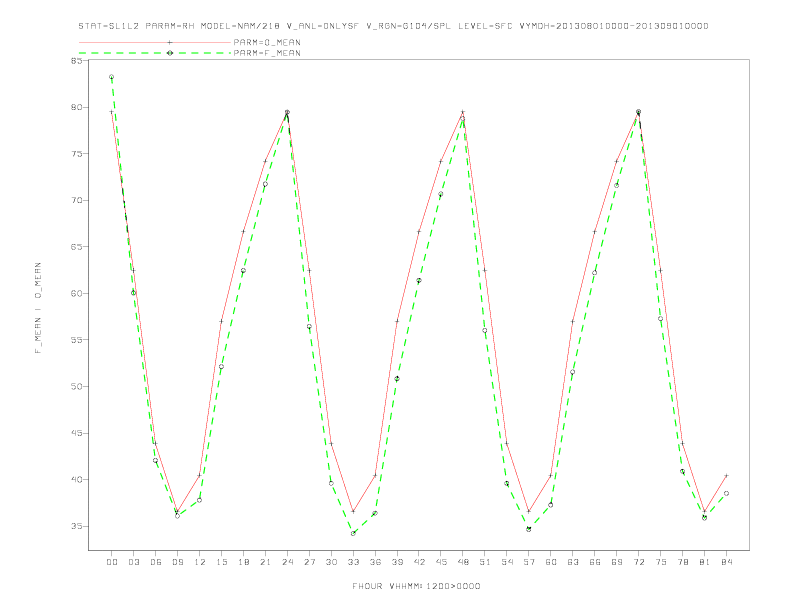Click the x-axis tick label 60
Screen dimensions: 792x612
(551, 562)
